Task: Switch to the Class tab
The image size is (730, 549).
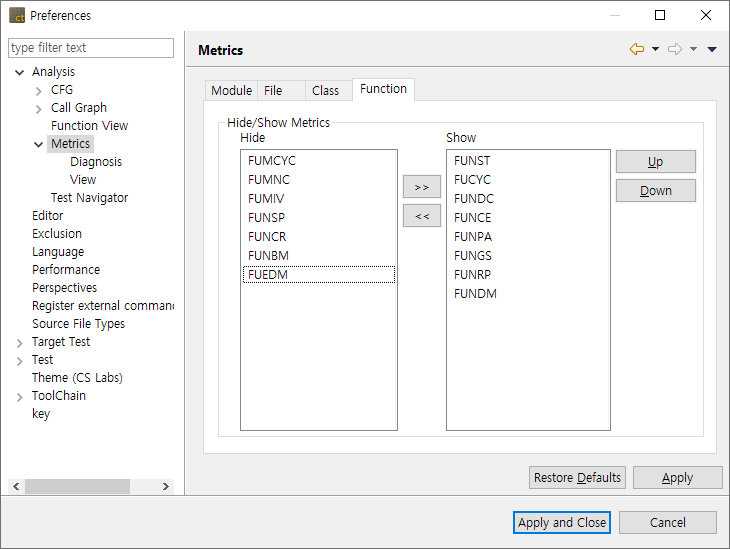Action: point(325,90)
